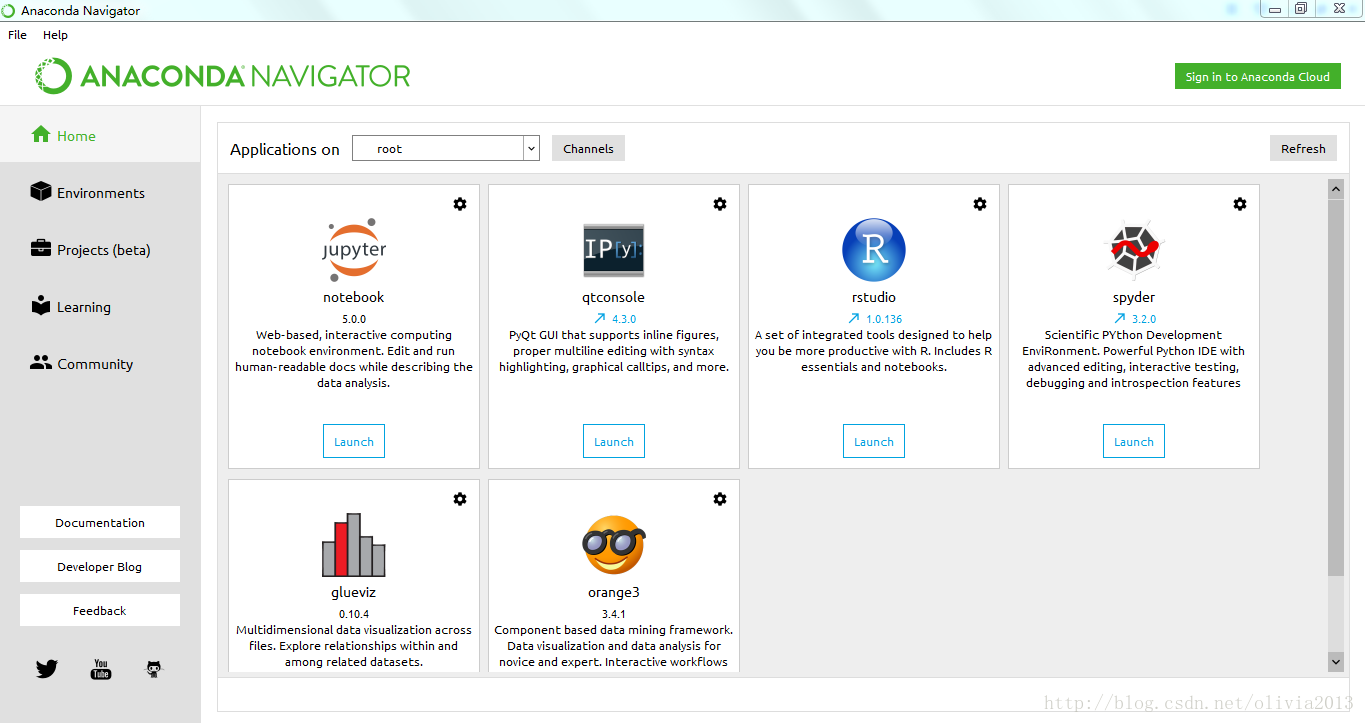Image resolution: width=1365 pixels, height=723 pixels.
Task: Open the qtconsole gear settings
Action: pos(720,204)
